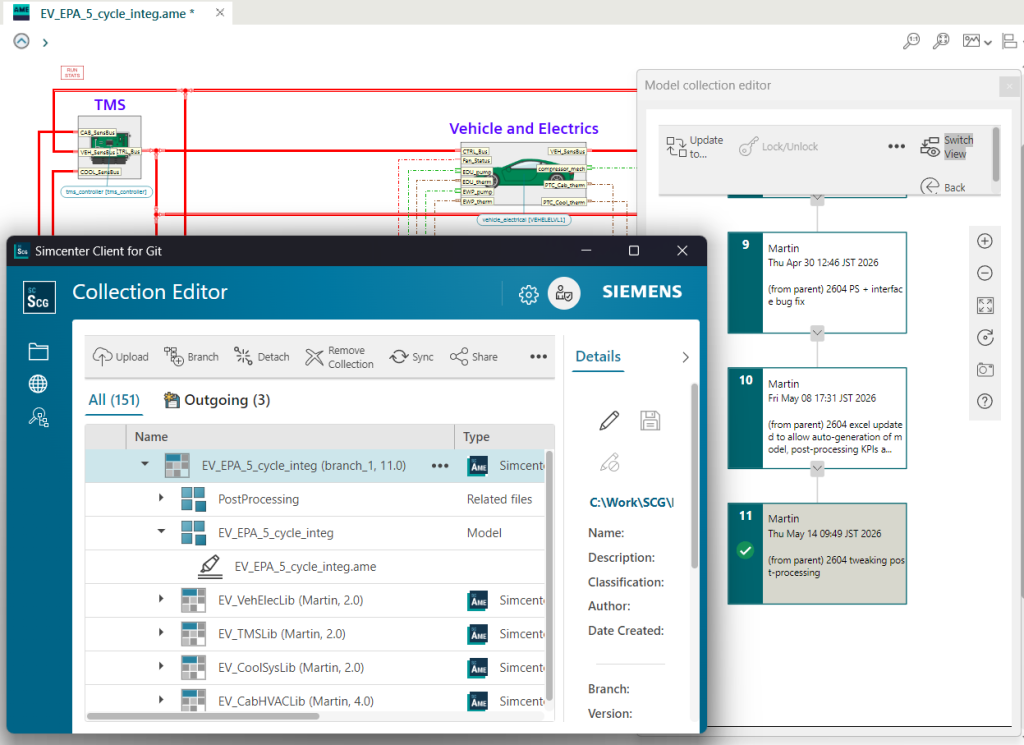Collapse the EV_EPA_5_cycle_integ (branch_1, 11.0) row

(145, 464)
